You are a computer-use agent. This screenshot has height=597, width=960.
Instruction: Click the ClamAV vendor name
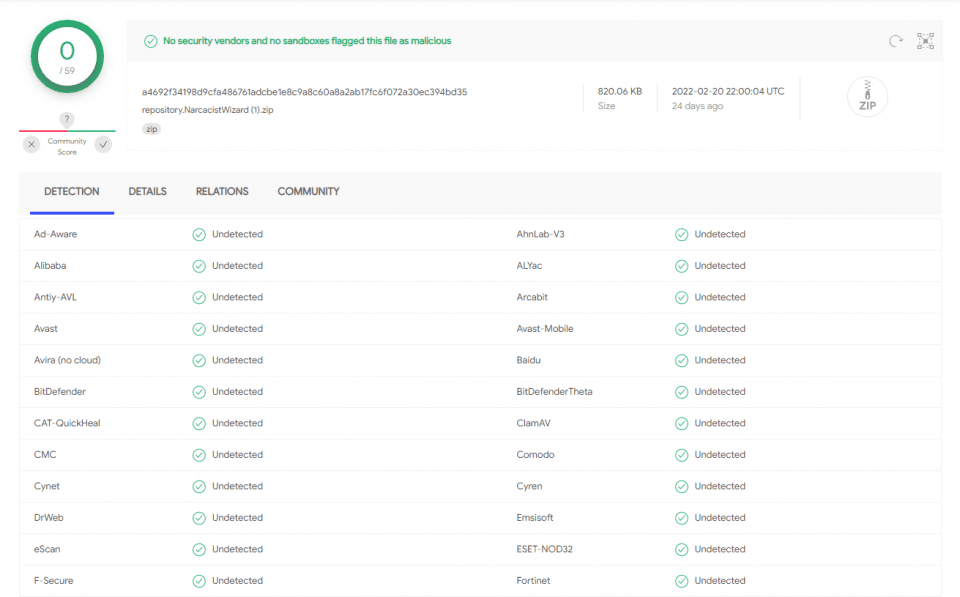[534, 423]
